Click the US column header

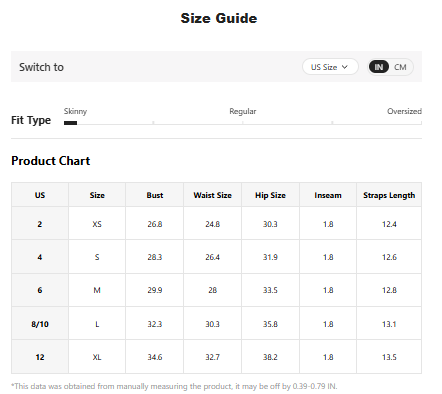[40, 195]
